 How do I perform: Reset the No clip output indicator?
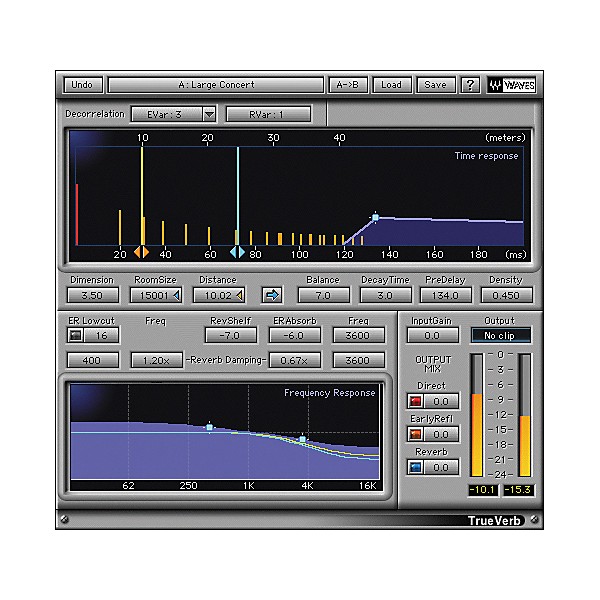click(500, 336)
